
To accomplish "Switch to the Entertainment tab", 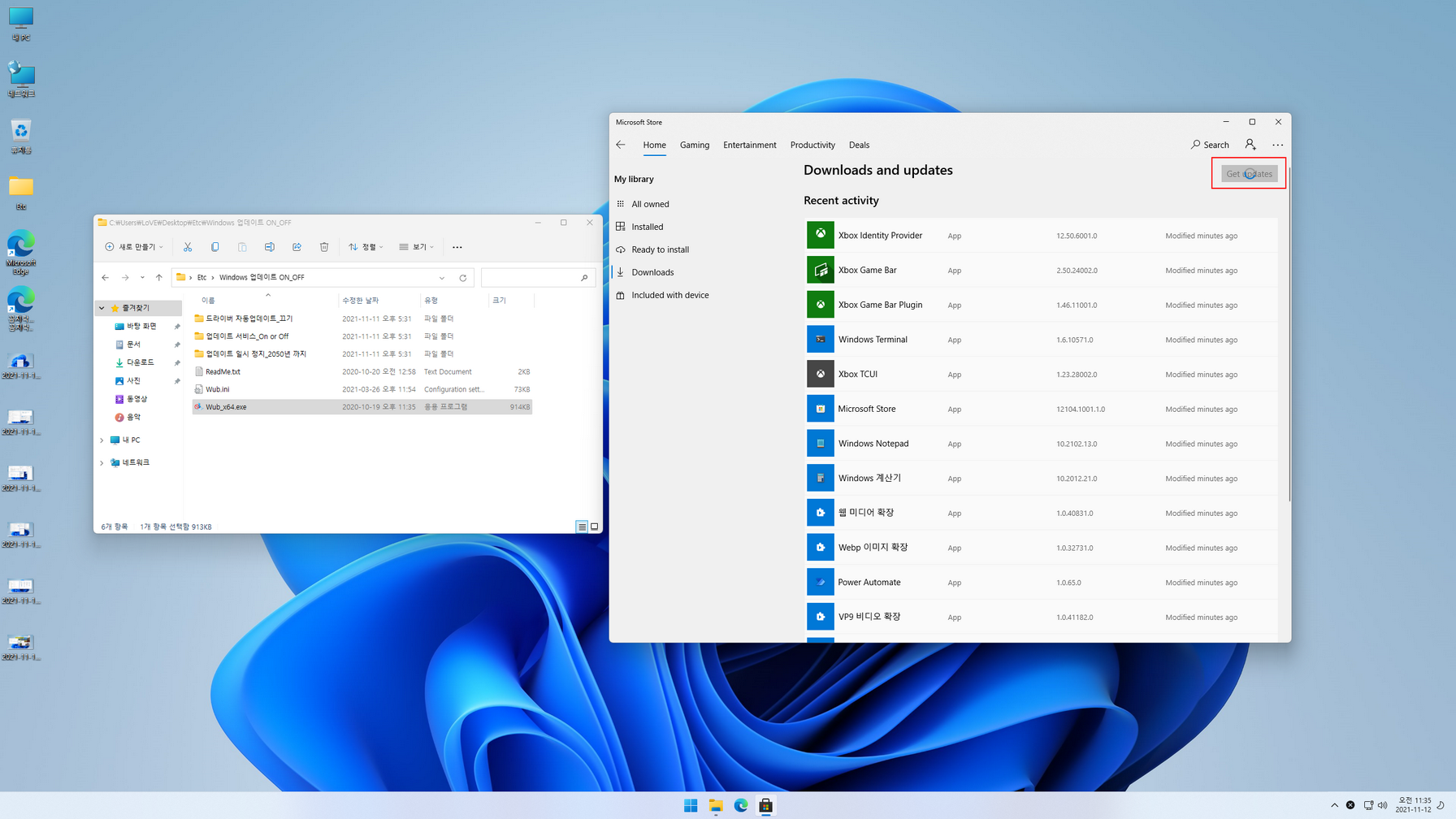I will click(x=750, y=145).
